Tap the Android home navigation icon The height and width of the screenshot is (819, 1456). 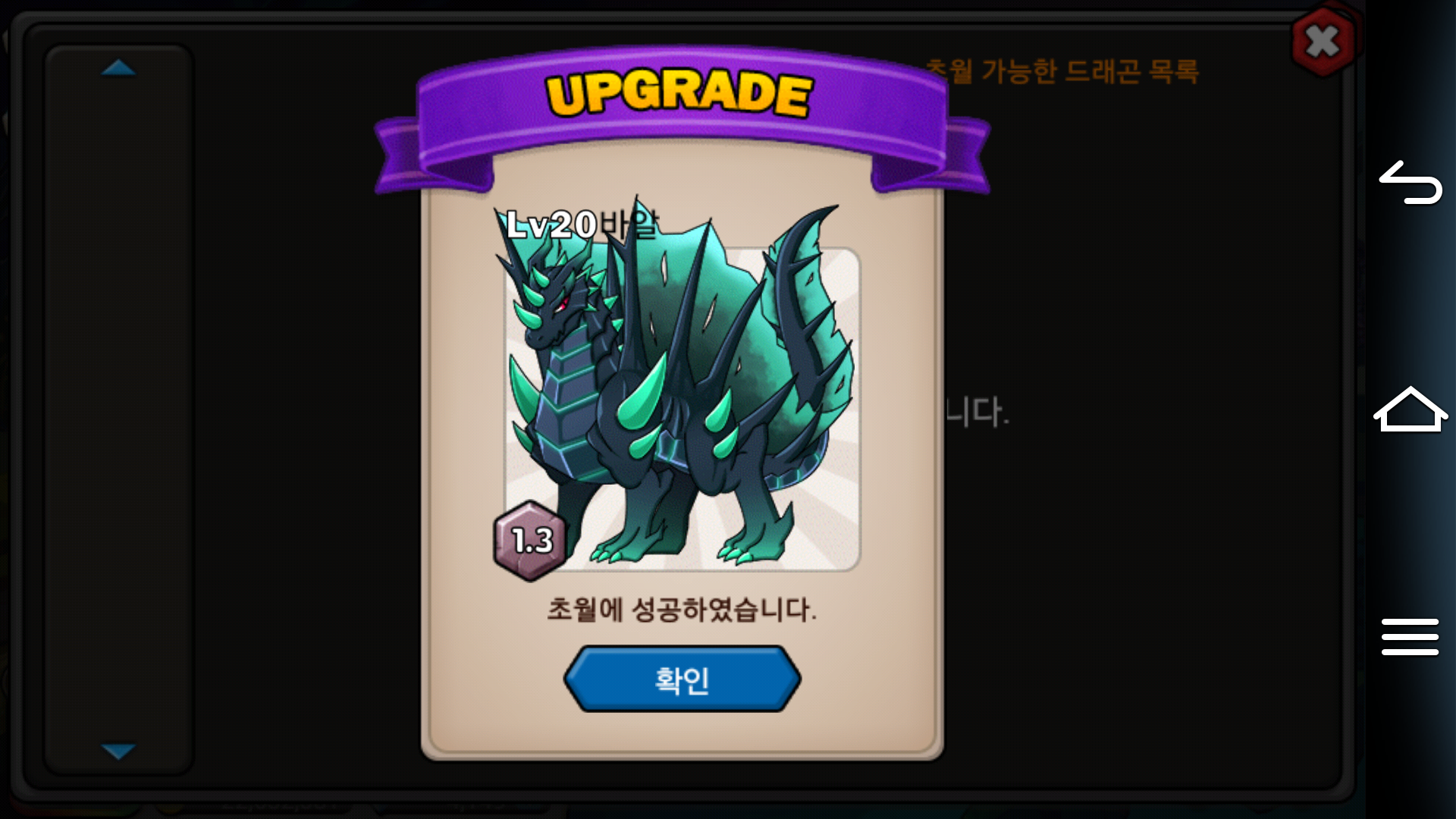(1410, 409)
